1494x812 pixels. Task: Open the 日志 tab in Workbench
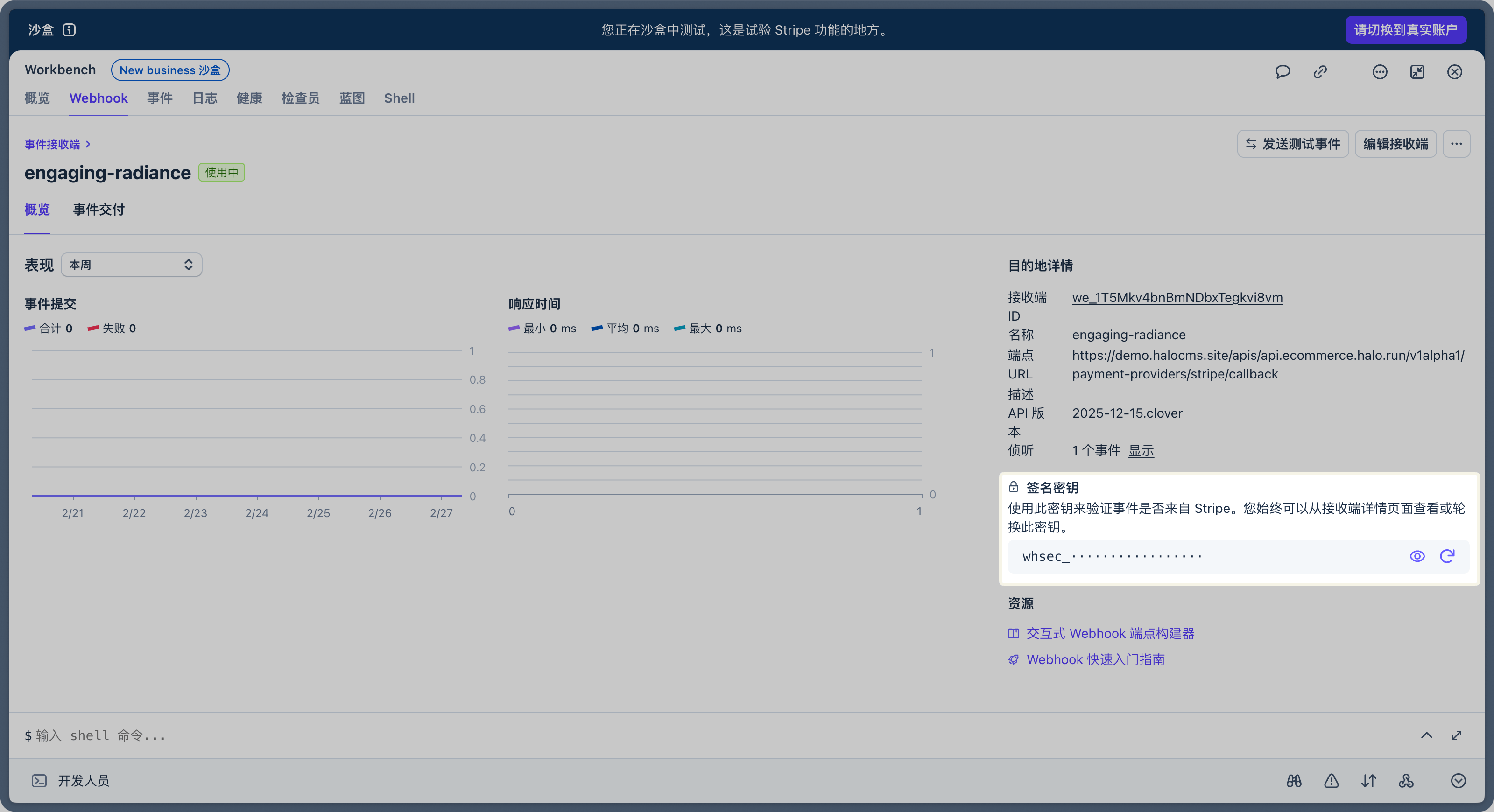(204, 98)
